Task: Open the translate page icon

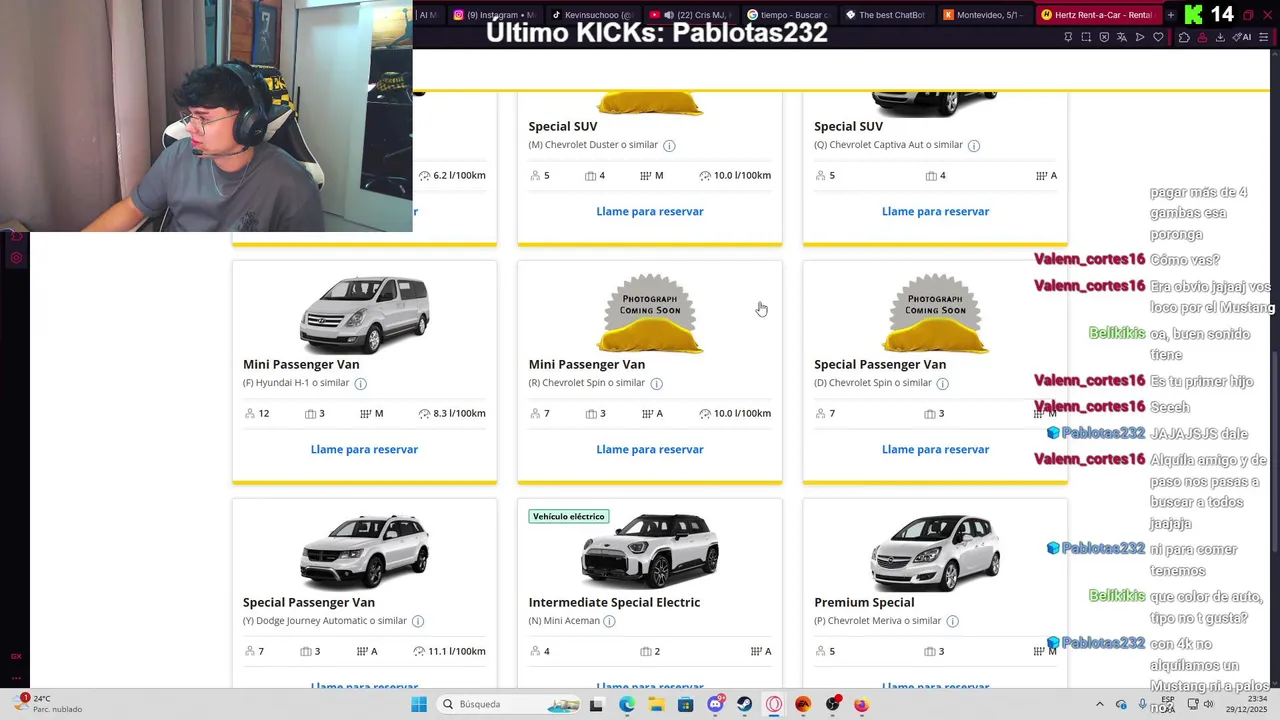Action: 1122,37
